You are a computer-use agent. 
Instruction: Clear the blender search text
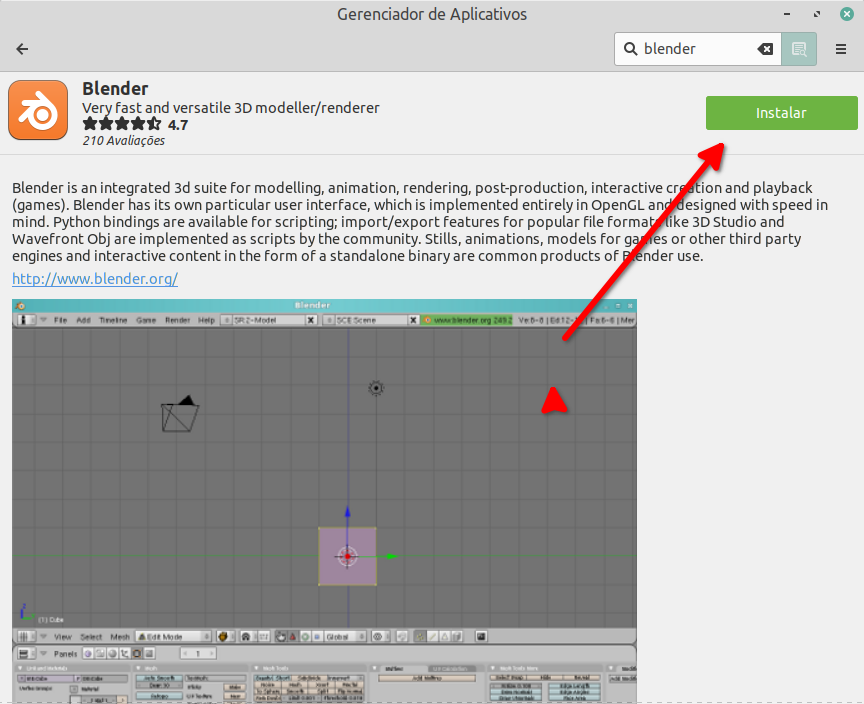pos(765,49)
